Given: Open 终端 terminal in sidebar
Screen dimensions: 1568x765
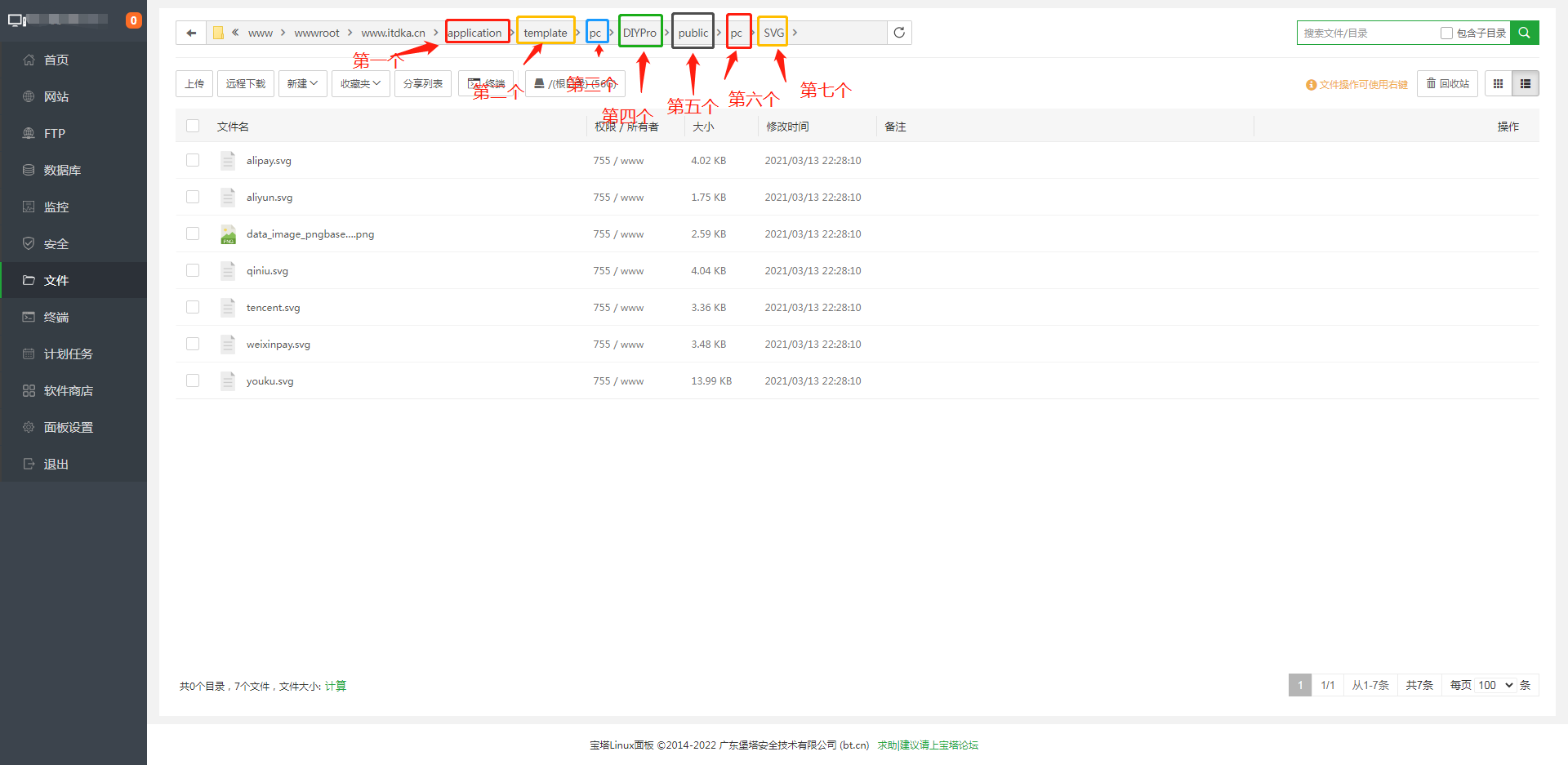Looking at the screenshot, I should 73,317.
